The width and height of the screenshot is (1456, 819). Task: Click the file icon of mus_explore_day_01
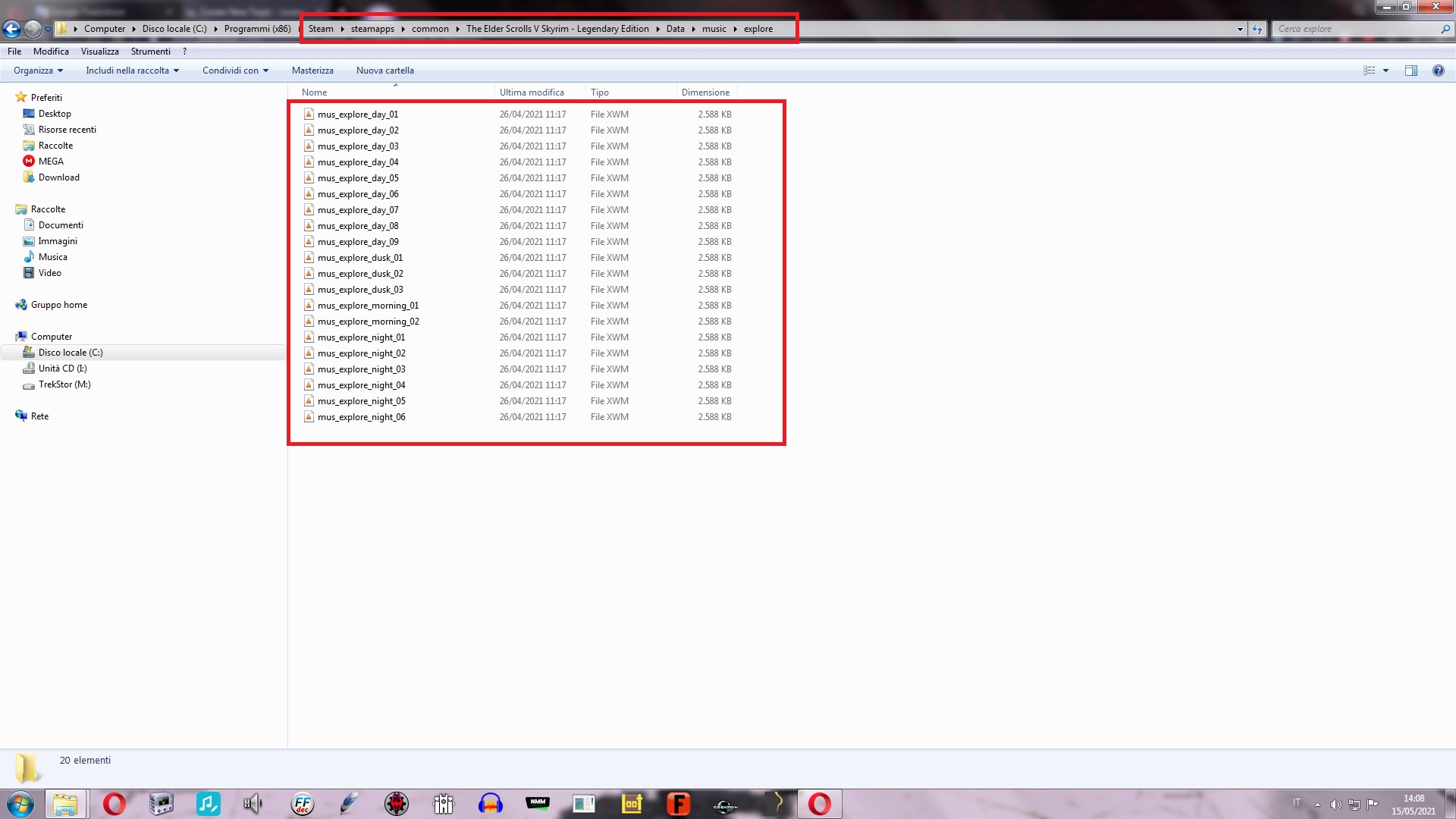coord(309,115)
